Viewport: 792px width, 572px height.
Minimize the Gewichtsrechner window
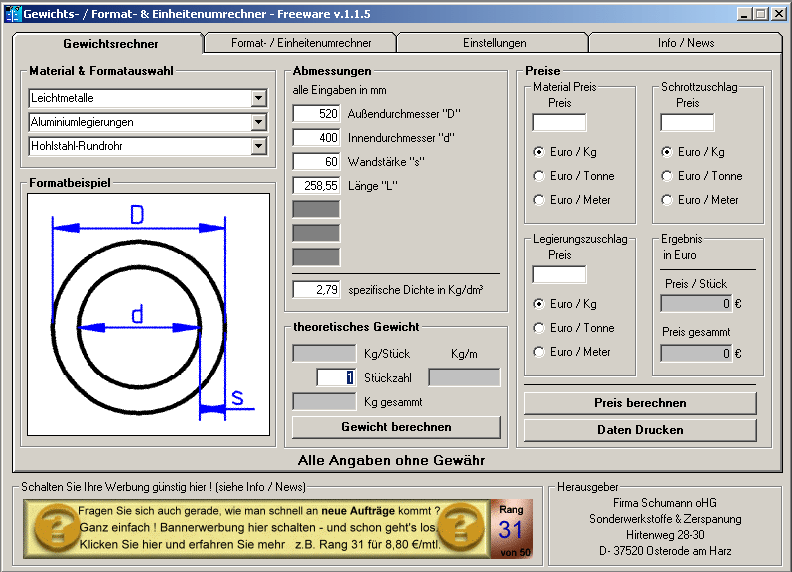coord(744,14)
